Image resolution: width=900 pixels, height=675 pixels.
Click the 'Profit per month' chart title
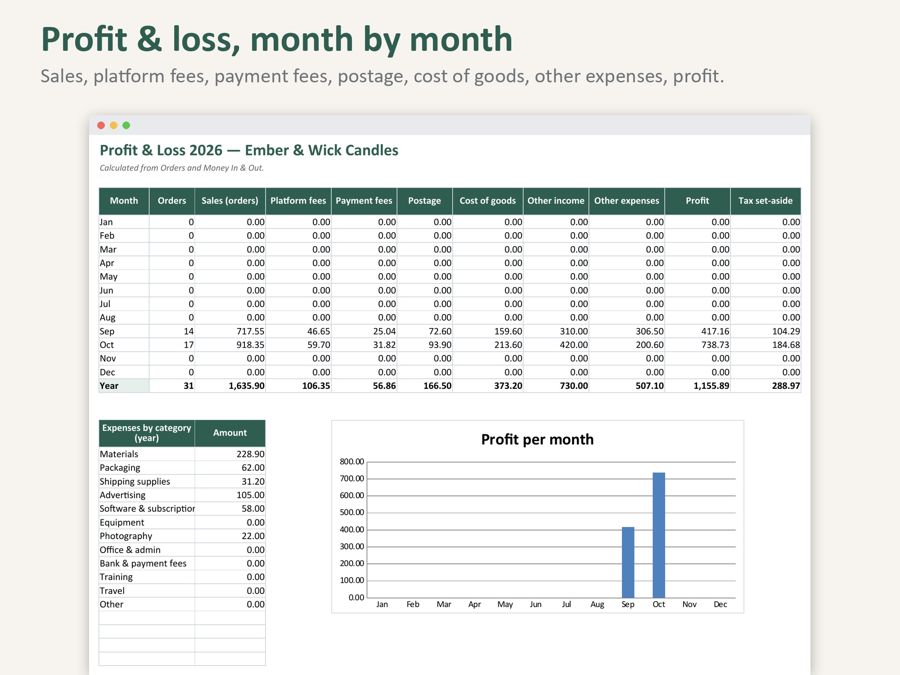[537, 440]
